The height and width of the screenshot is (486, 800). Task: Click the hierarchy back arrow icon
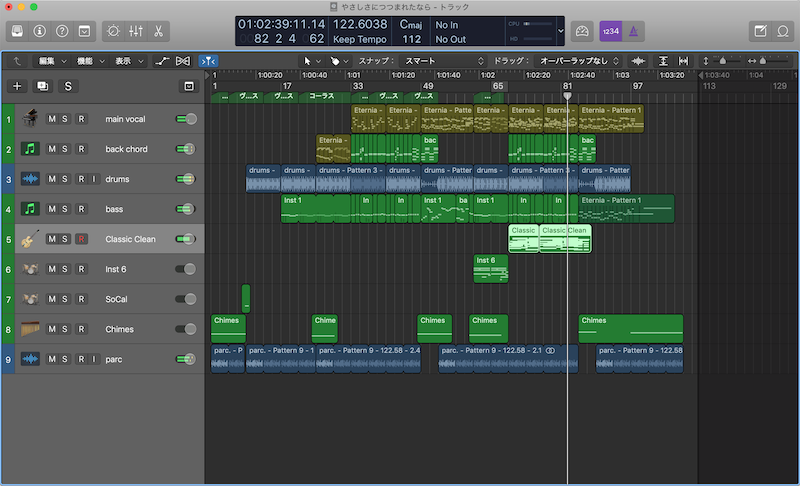tap(17, 61)
